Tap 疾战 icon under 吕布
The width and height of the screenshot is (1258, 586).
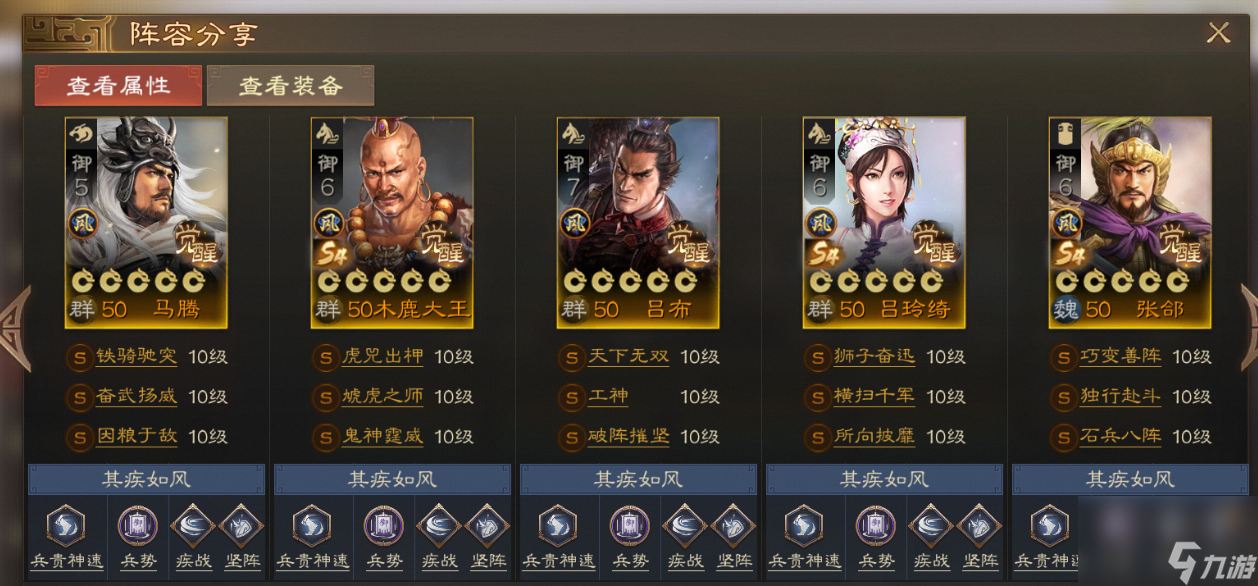[x=685, y=526]
